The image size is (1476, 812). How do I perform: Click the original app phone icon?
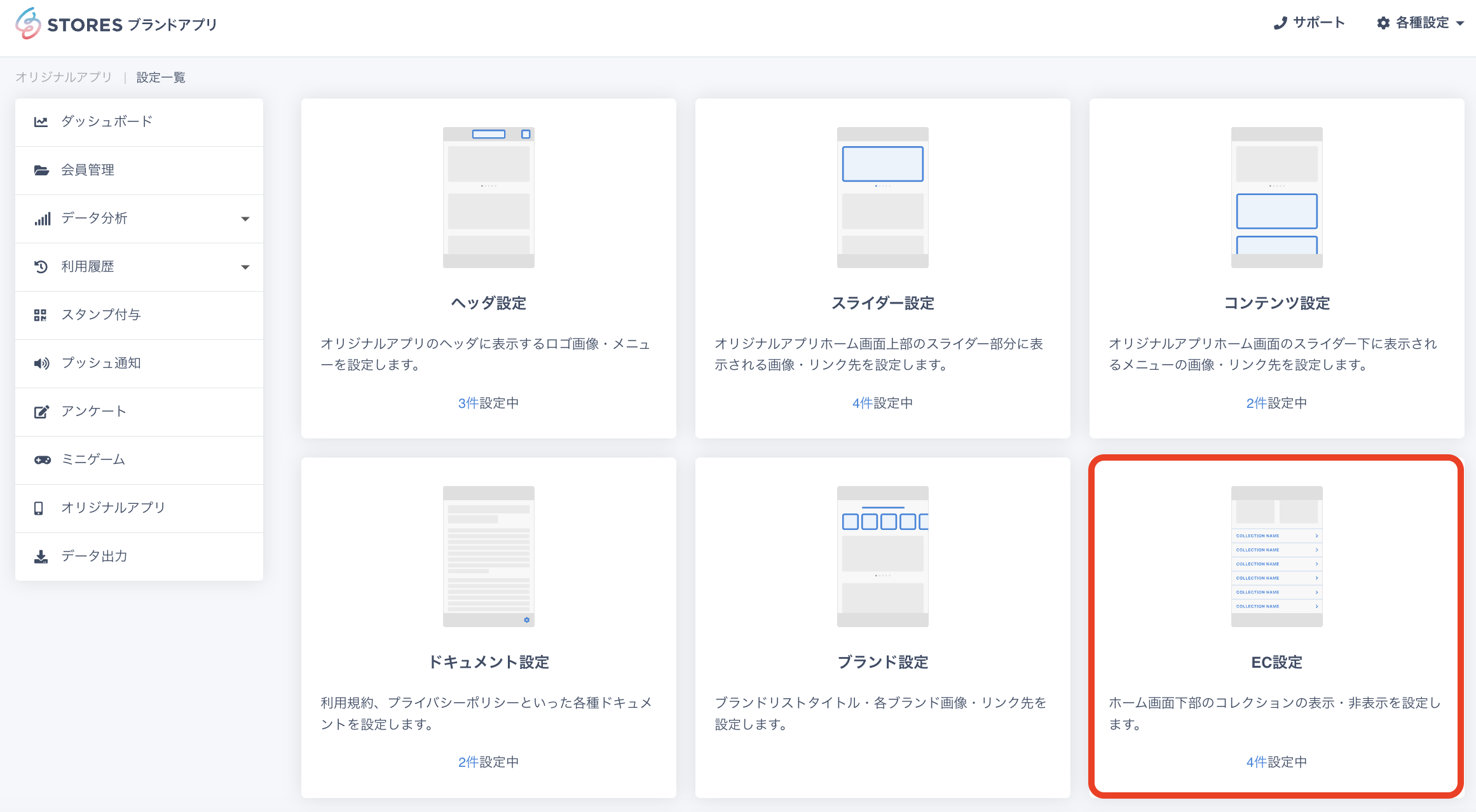point(39,508)
